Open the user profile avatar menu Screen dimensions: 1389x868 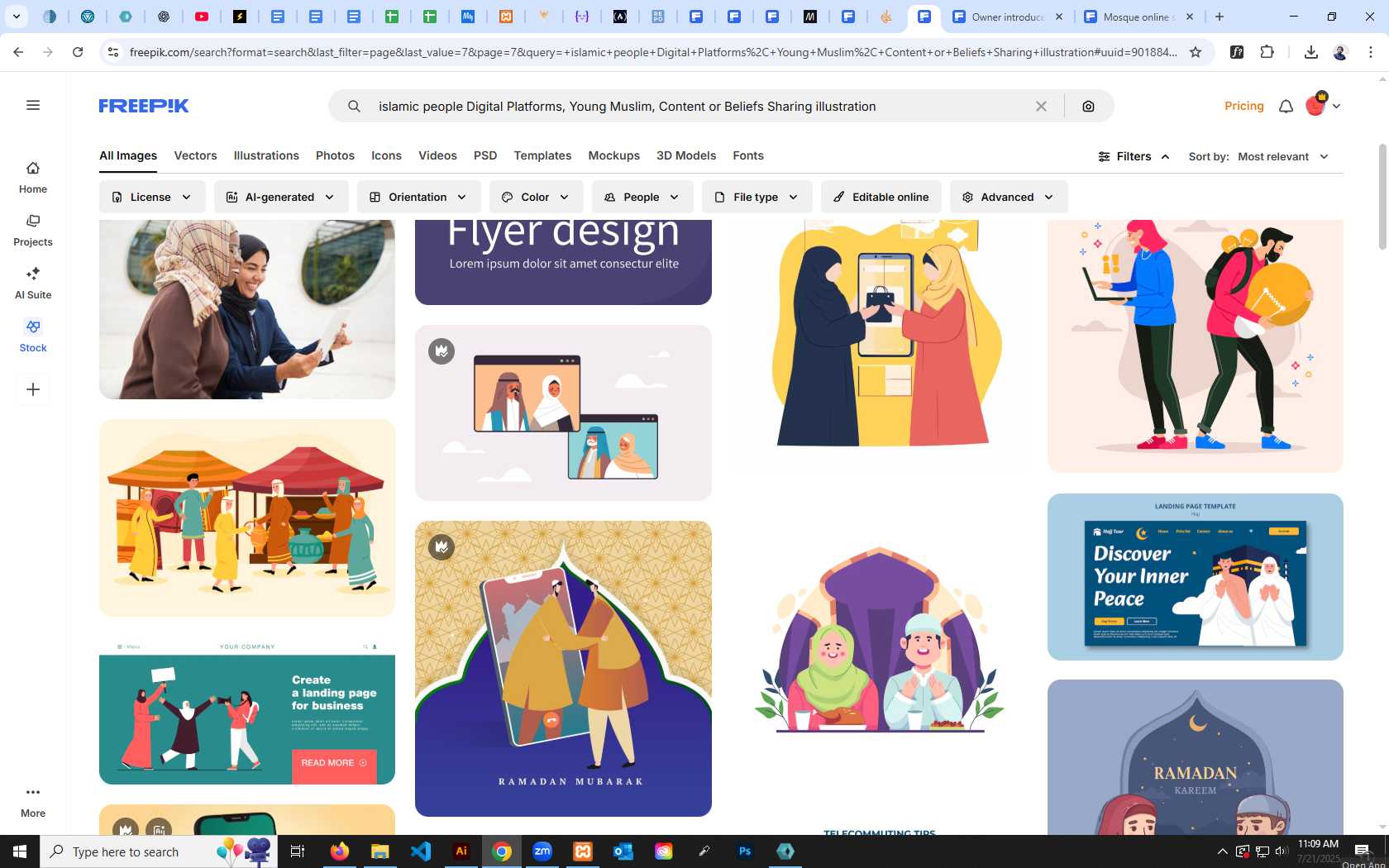[1322, 105]
